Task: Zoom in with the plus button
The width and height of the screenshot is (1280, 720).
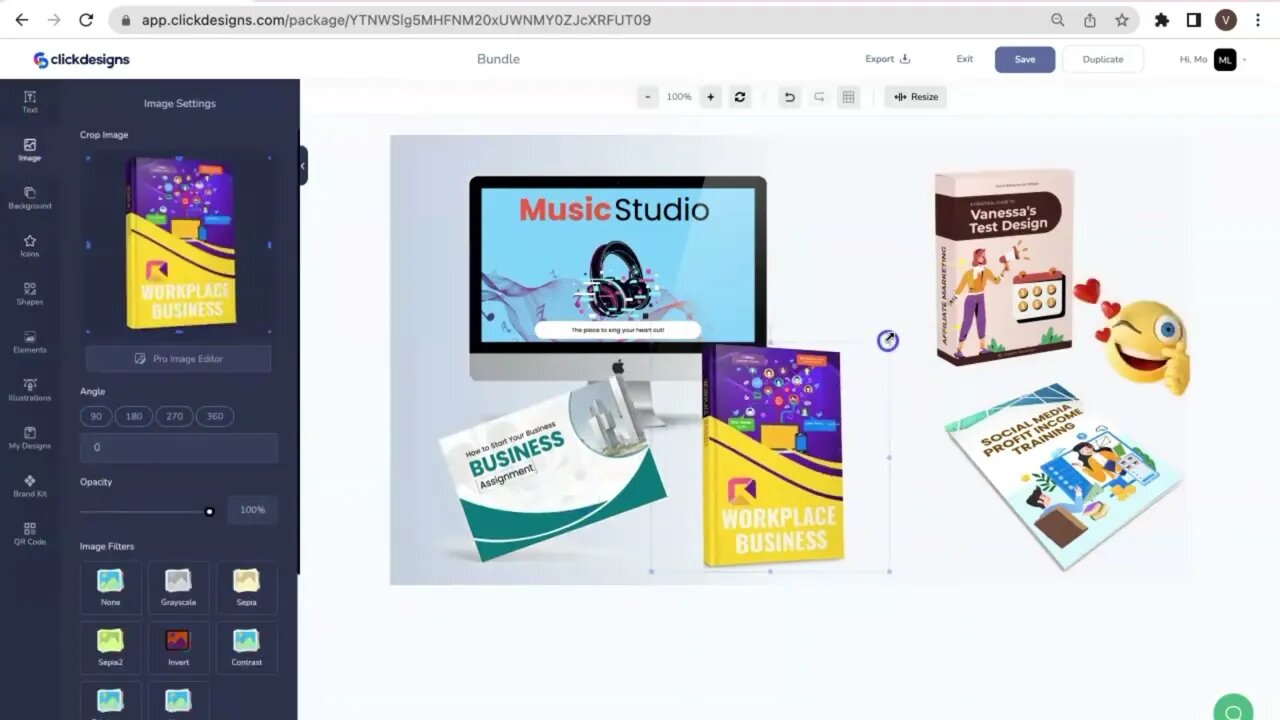Action: coord(711,97)
